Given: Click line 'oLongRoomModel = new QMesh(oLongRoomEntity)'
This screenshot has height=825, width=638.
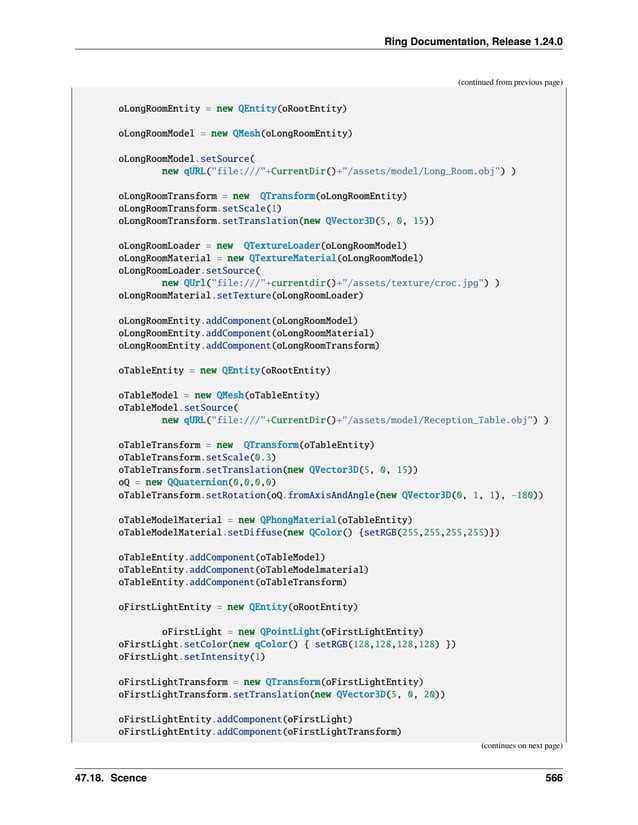Looking at the screenshot, I should [x=235, y=133].
